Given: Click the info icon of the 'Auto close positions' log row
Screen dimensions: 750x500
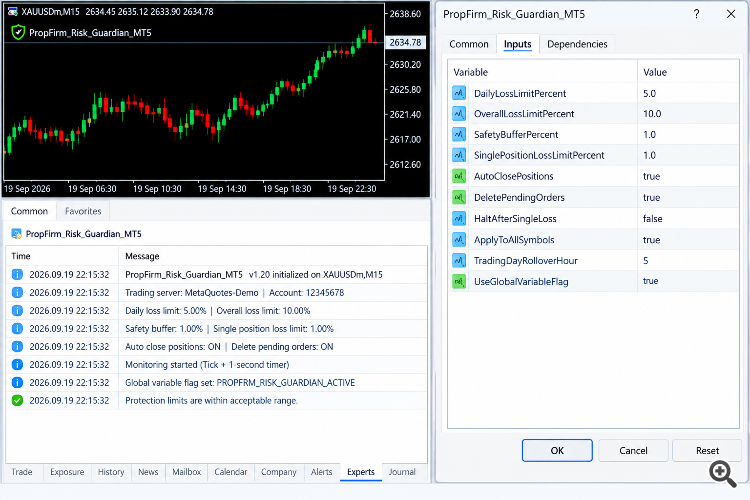Looking at the screenshot, I should [17, 346].
